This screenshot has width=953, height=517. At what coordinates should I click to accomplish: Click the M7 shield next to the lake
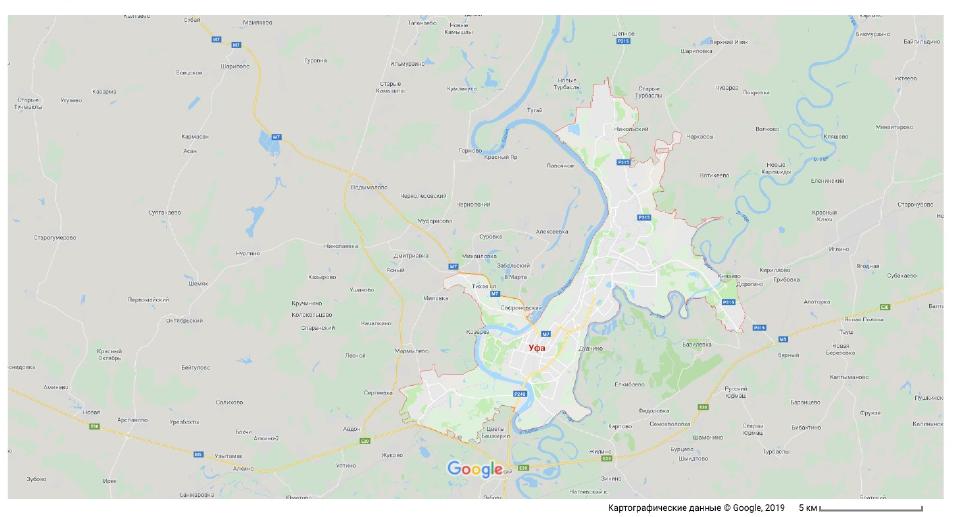pos(277,137)
